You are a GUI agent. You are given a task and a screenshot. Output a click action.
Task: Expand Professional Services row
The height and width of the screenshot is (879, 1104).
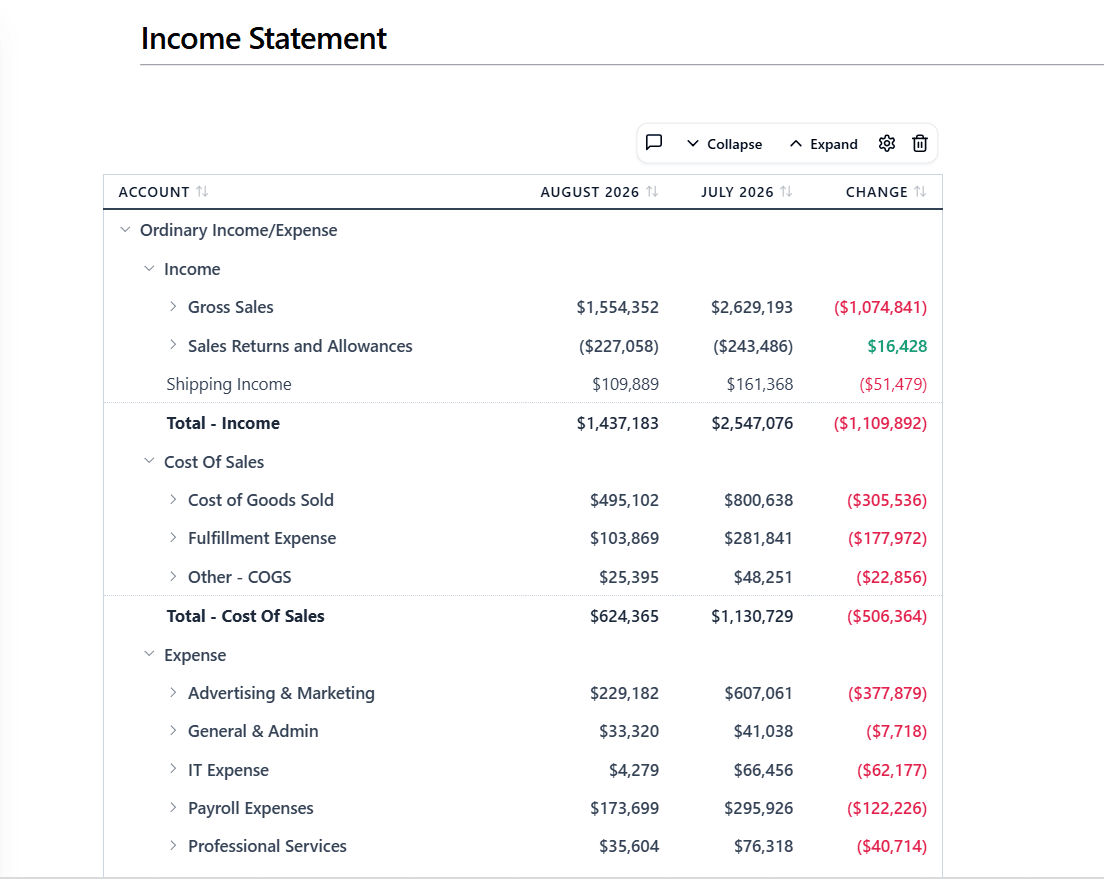point(173,845)
